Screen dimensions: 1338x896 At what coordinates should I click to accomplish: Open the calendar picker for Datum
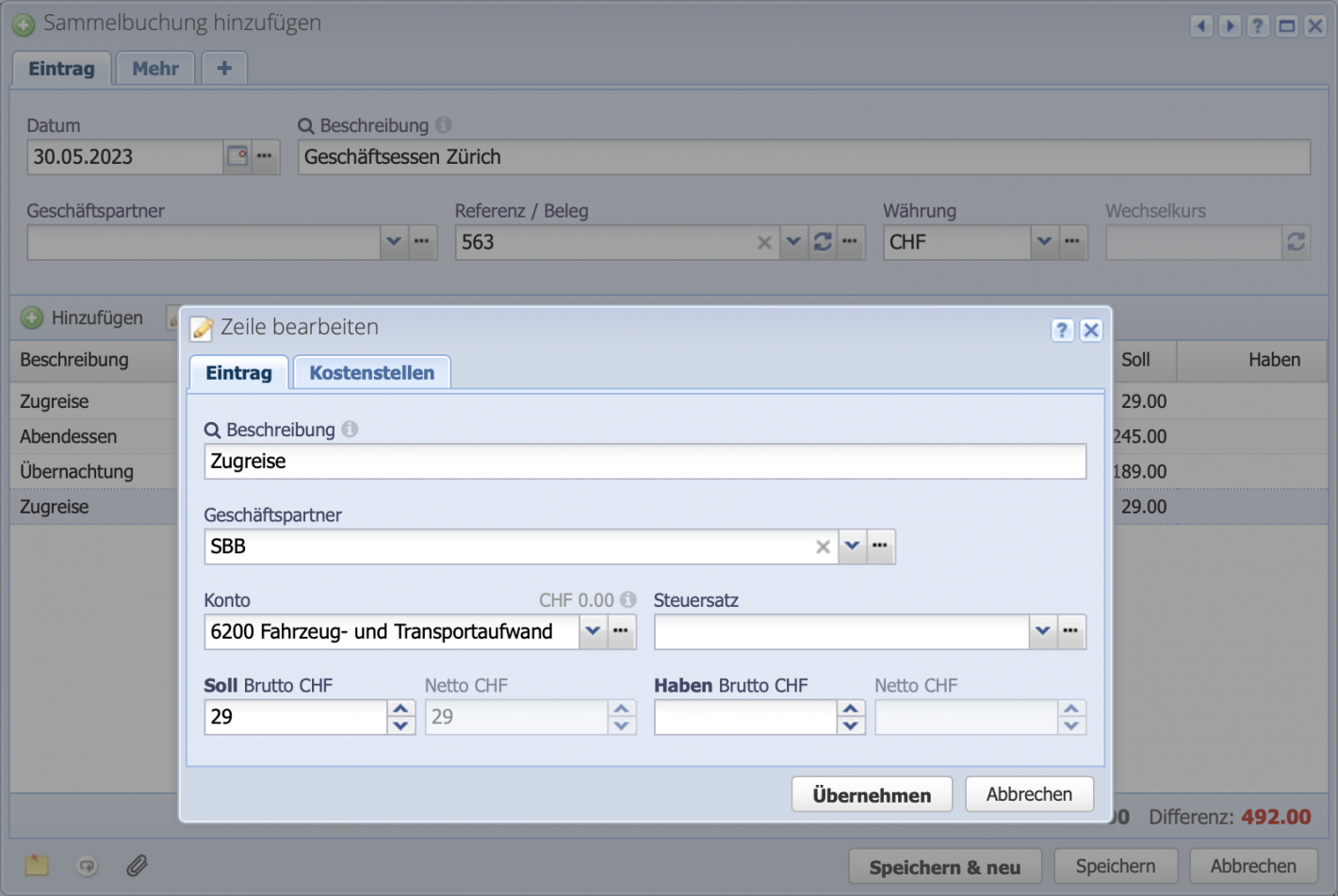tap(237, 156)
